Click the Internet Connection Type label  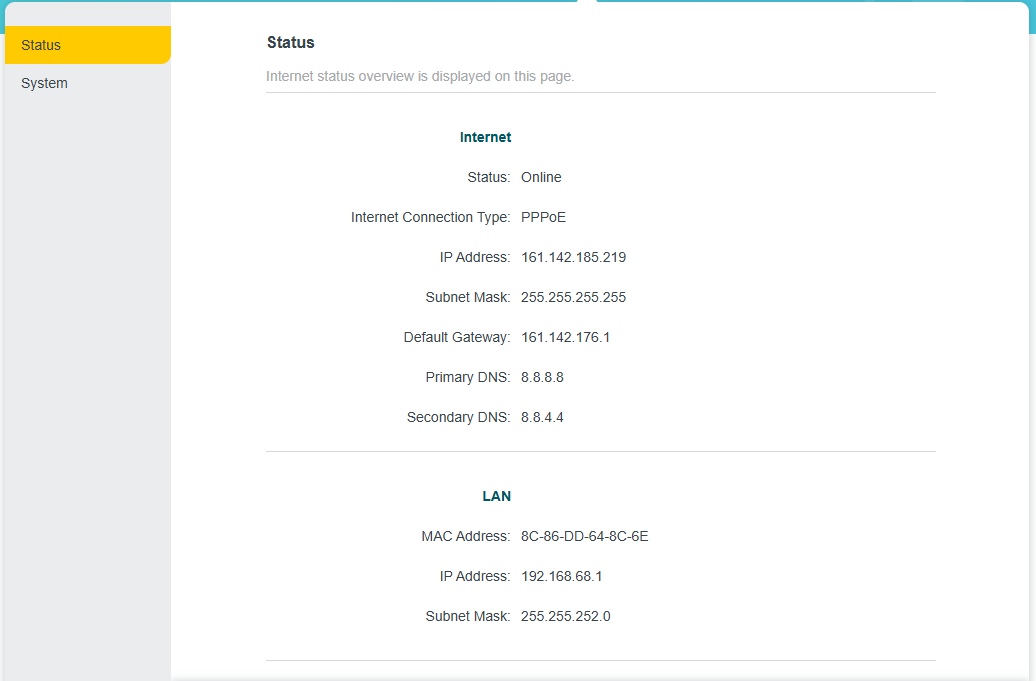(x=431, y=217)
